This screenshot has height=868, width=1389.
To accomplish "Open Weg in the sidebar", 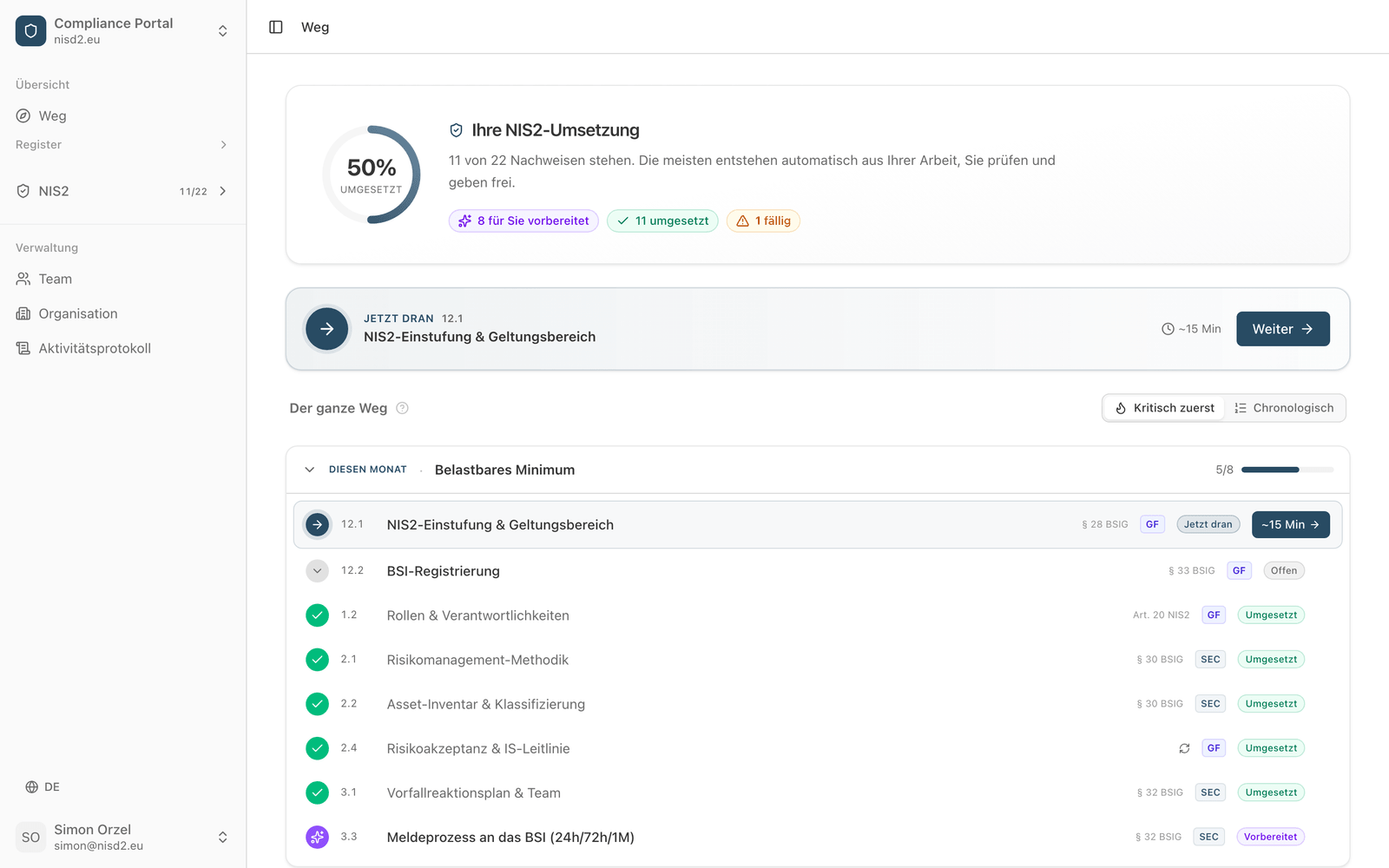I will (122, 115).
